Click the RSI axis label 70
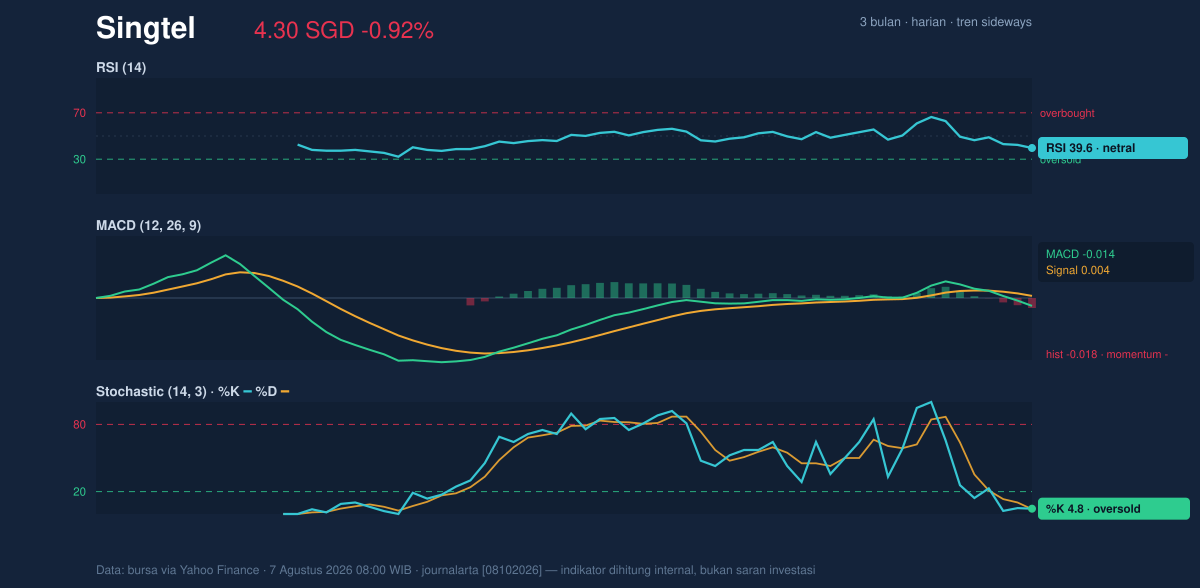 pos(79,113)
